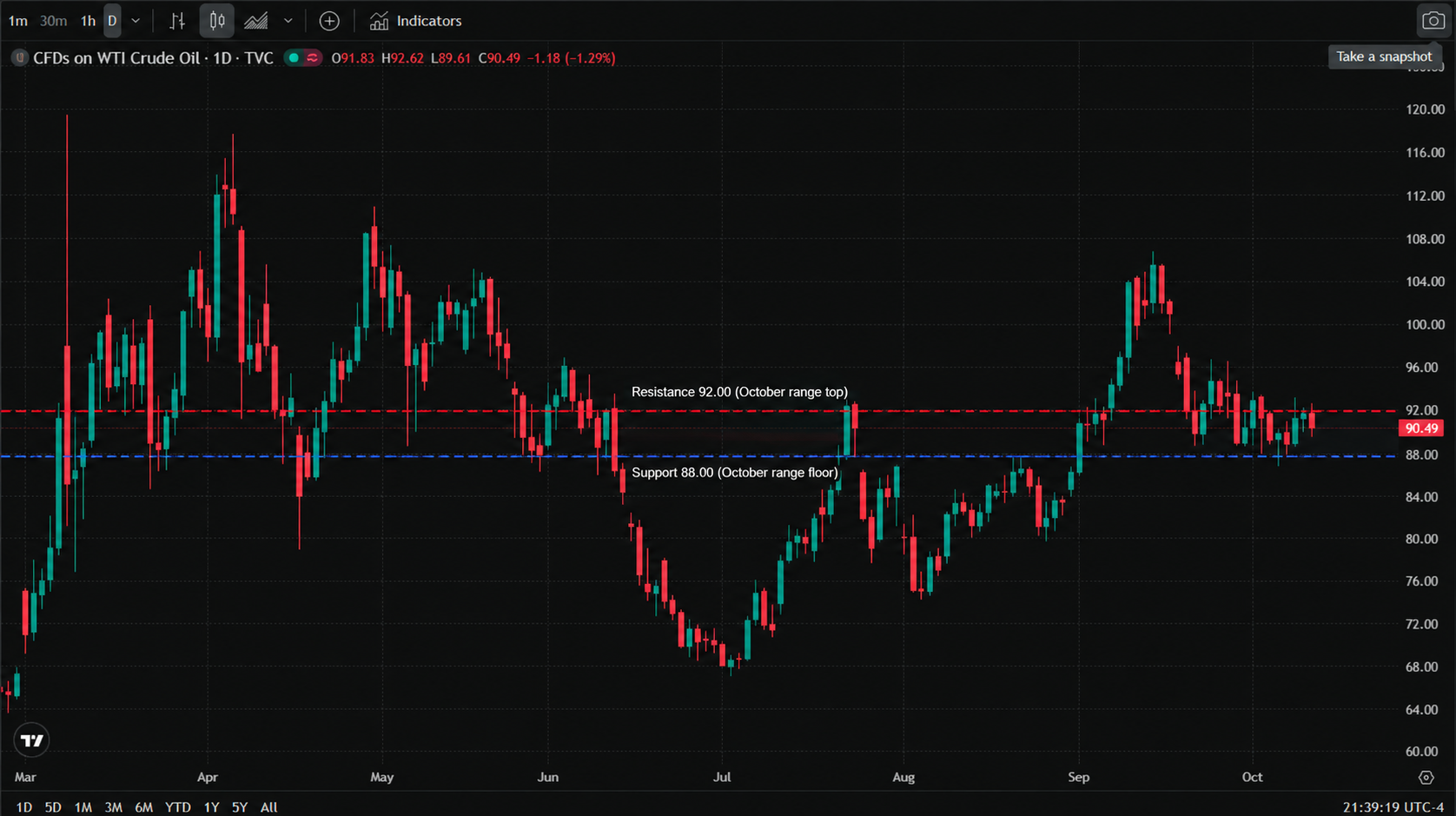The height and width of the screenshot is (816, 1456).
Task: Select the candlestick chart style icon
Action: coord(217,21)
